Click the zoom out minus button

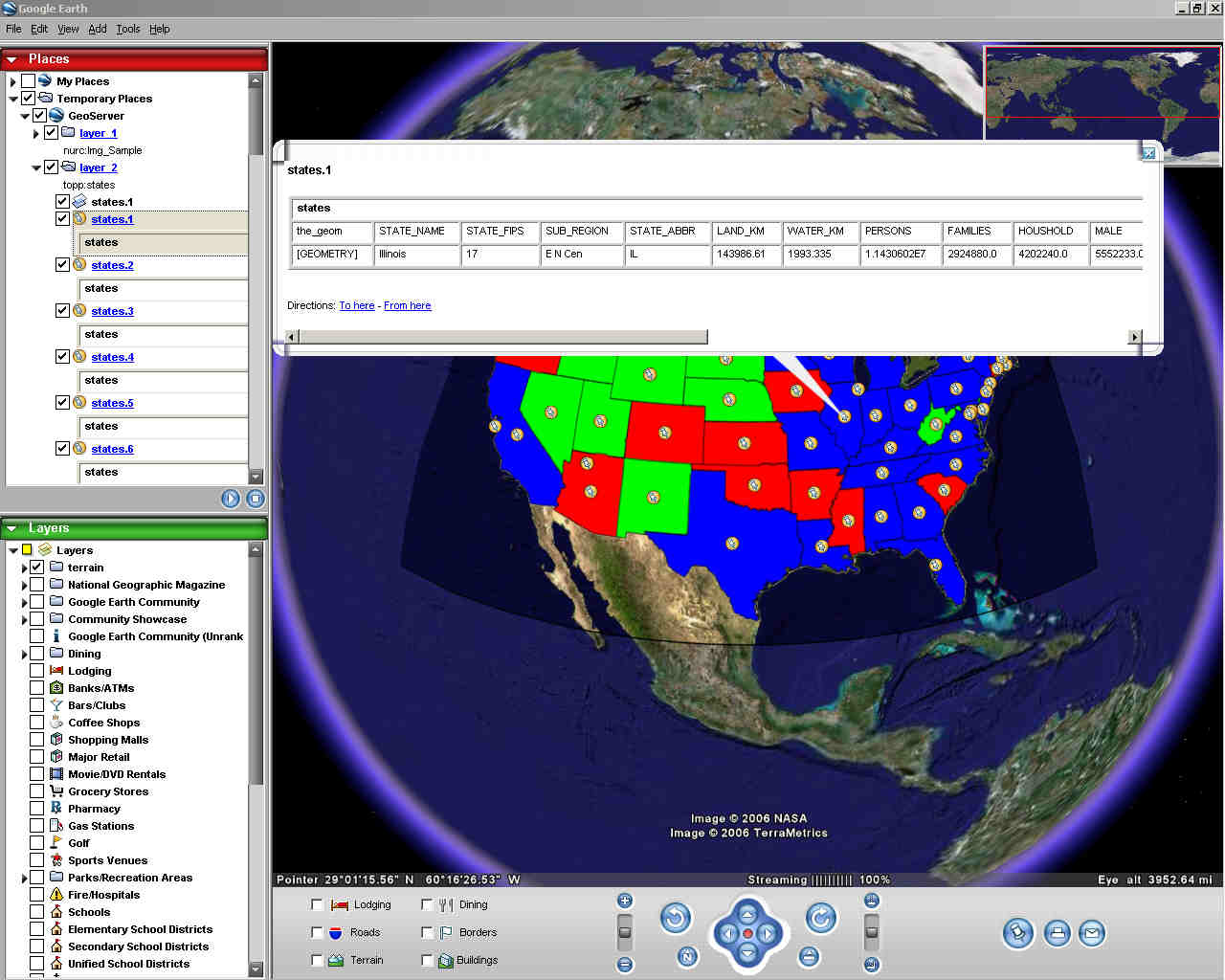click(625, 964)
